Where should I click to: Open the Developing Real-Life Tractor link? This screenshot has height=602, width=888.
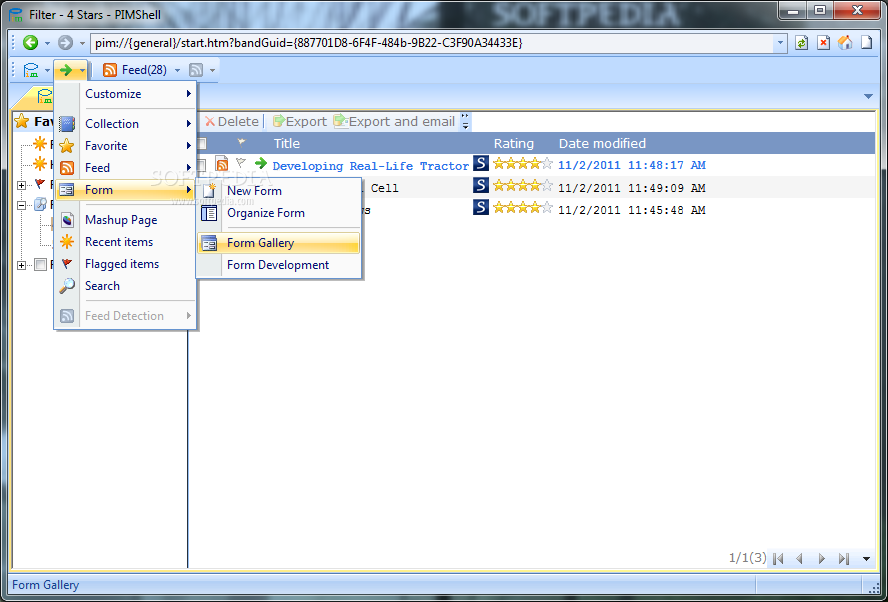coord(370,166)
